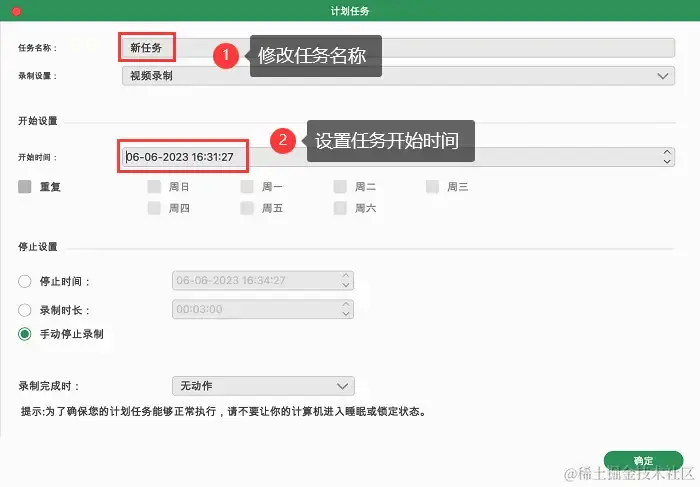Click the task name input field
700x487 pixels.
pos(398,48)
